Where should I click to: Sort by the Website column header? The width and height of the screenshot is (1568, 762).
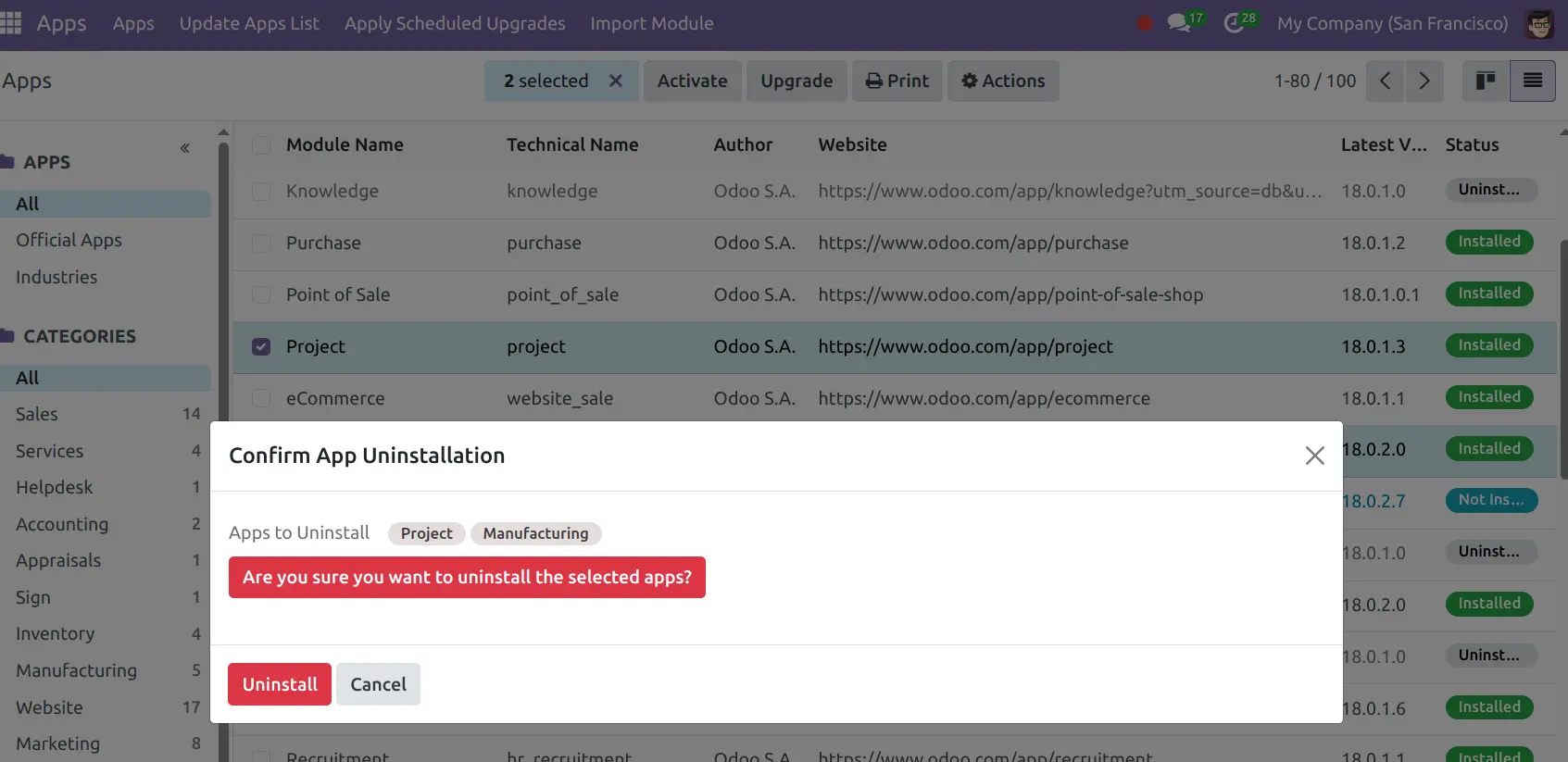(852, 144)
